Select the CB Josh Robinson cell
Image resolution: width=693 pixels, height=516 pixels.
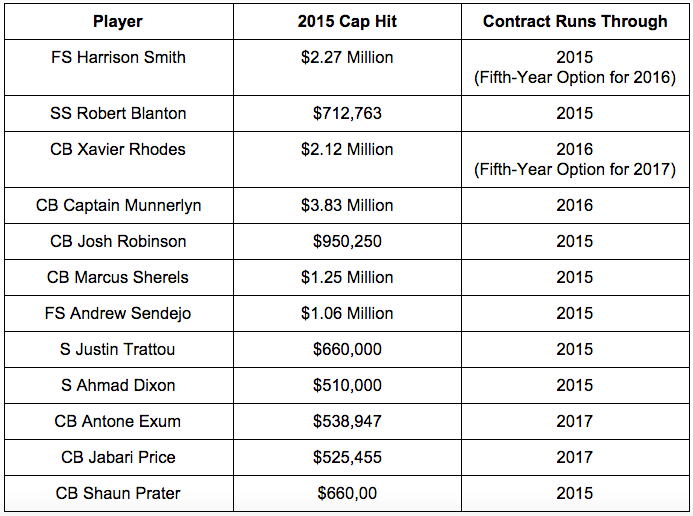point(118,241)
